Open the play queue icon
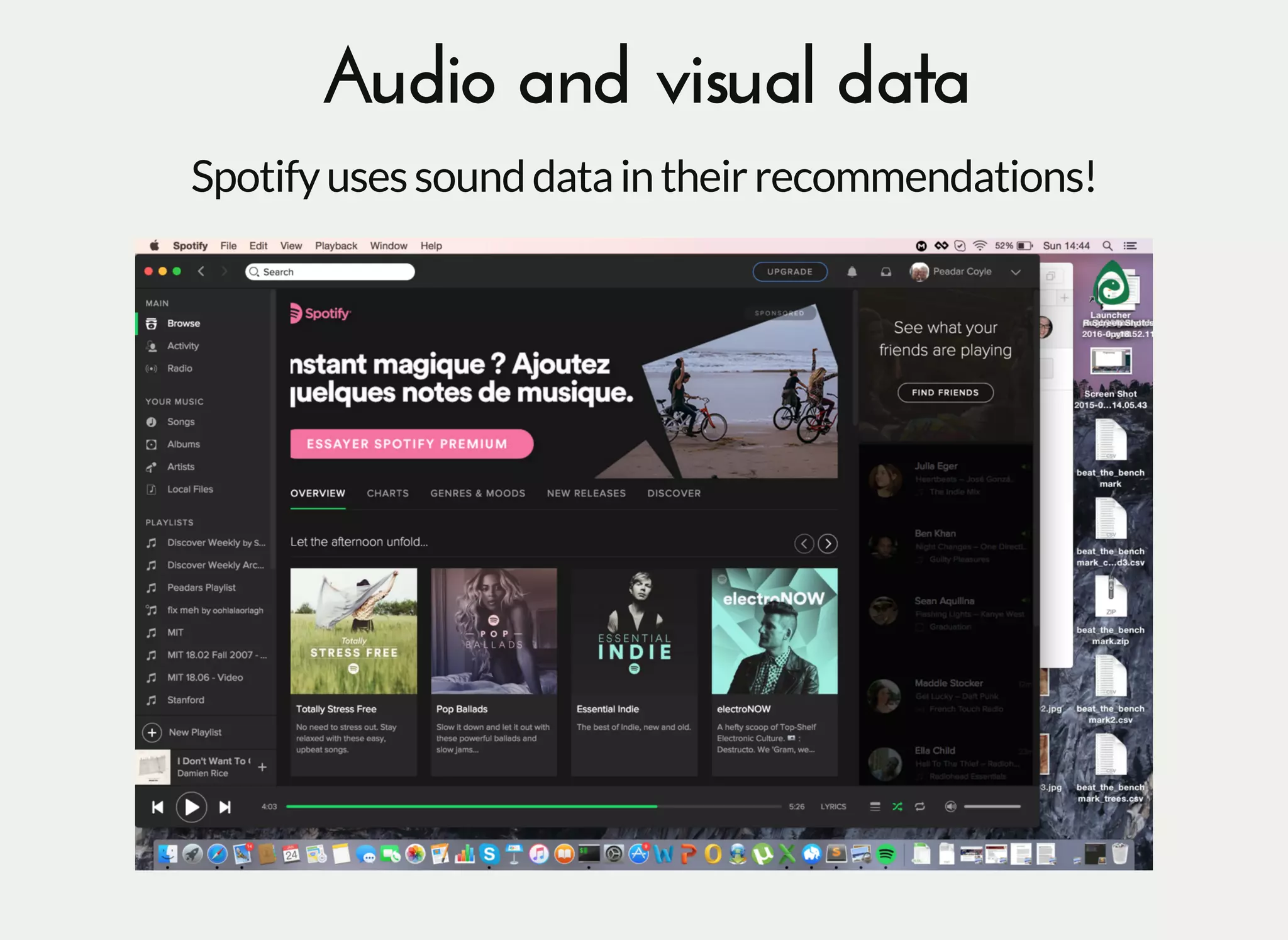The width and height of the screenshot is (1288, 940). point(875,806)
